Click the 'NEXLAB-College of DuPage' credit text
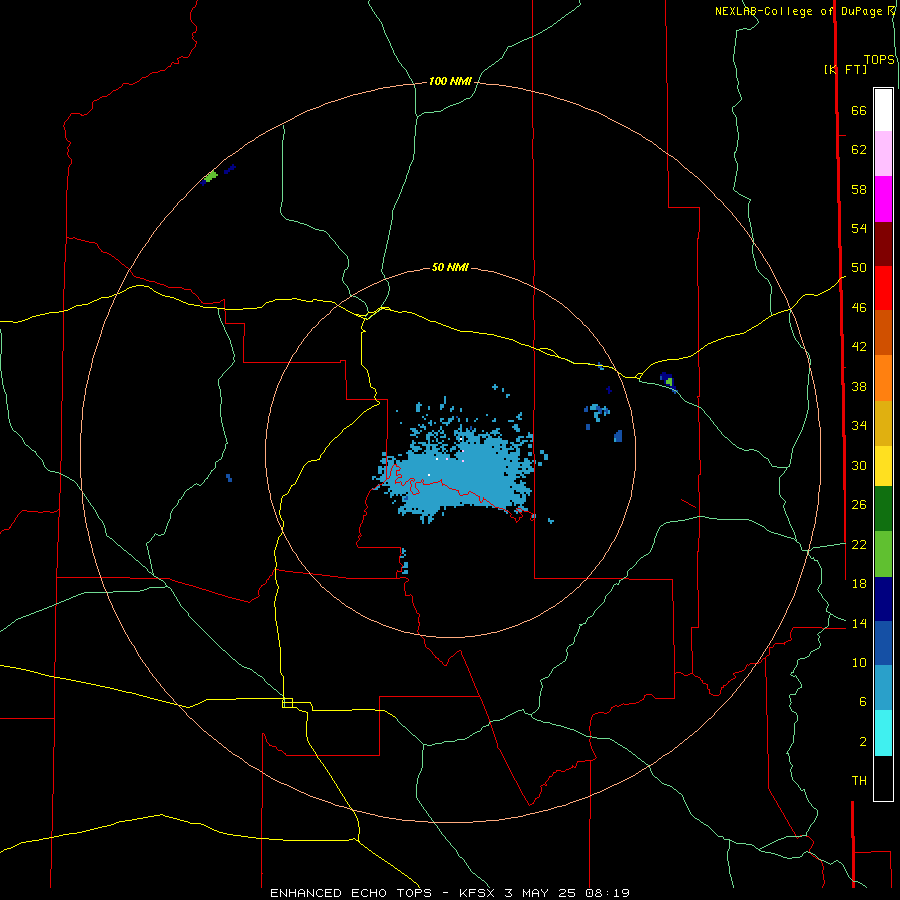 pos(798,11)
